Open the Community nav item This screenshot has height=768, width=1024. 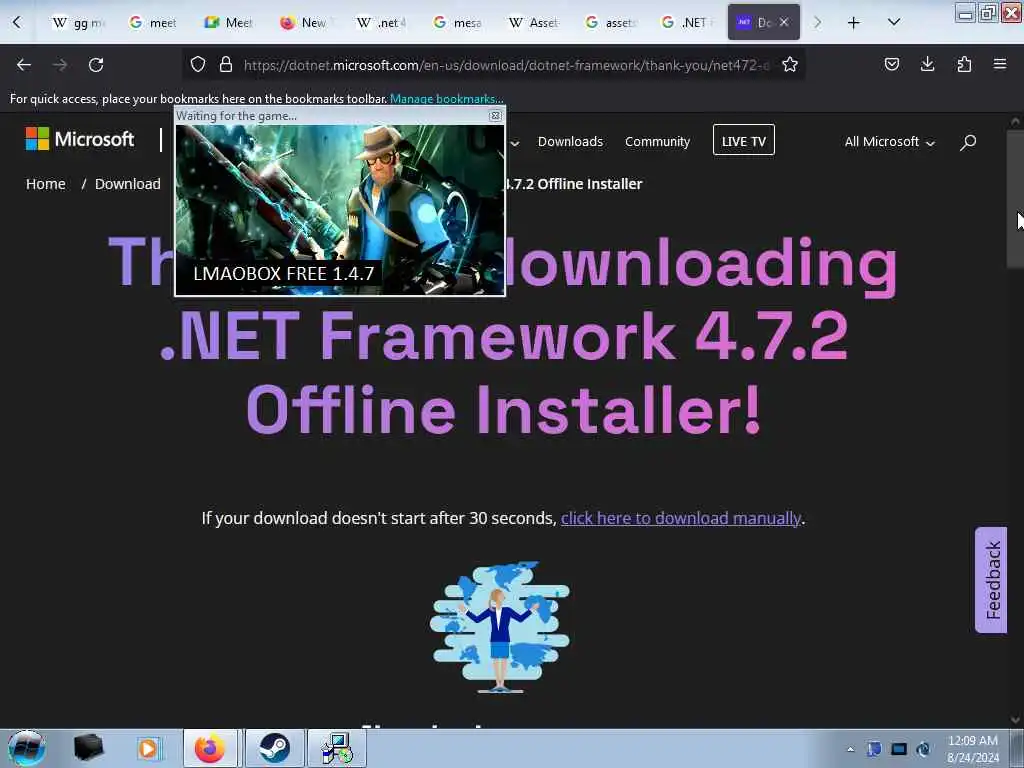[x=657, y=142]
